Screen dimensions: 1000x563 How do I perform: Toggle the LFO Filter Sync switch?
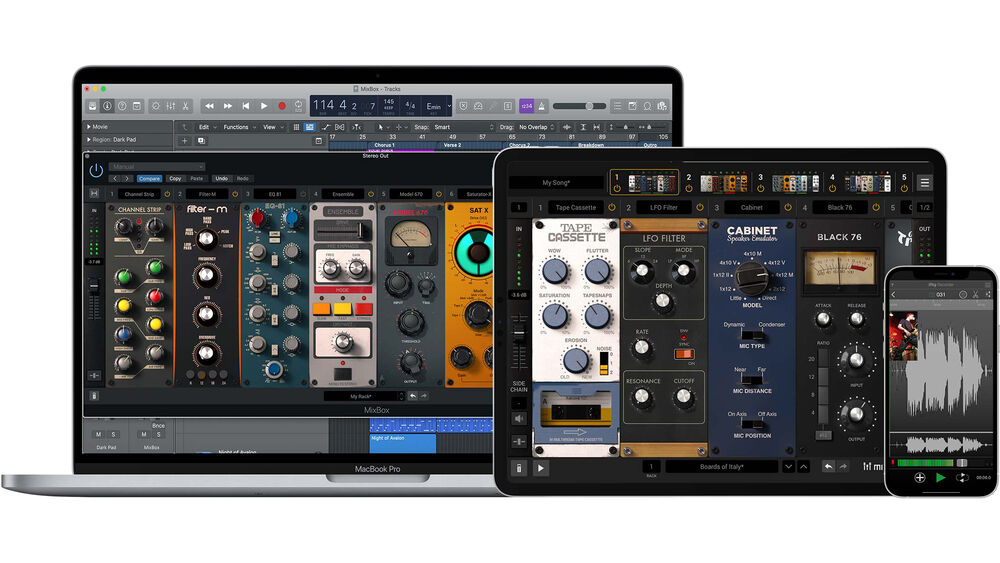(684, 353)
